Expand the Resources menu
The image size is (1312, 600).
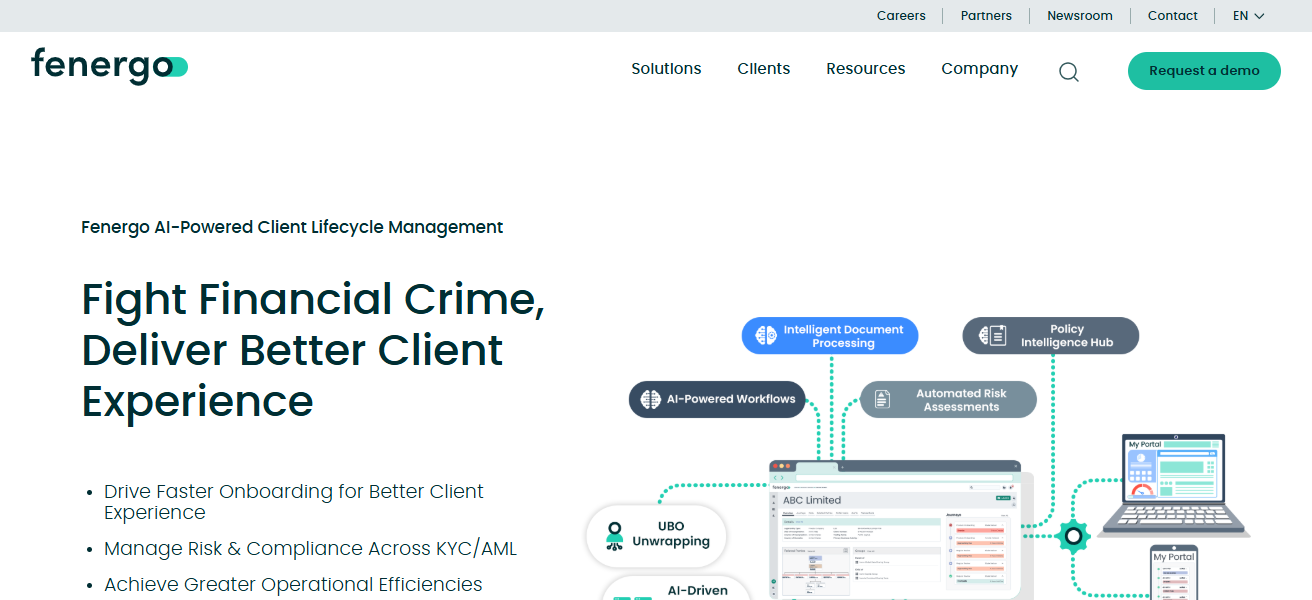tap(865, 69)
